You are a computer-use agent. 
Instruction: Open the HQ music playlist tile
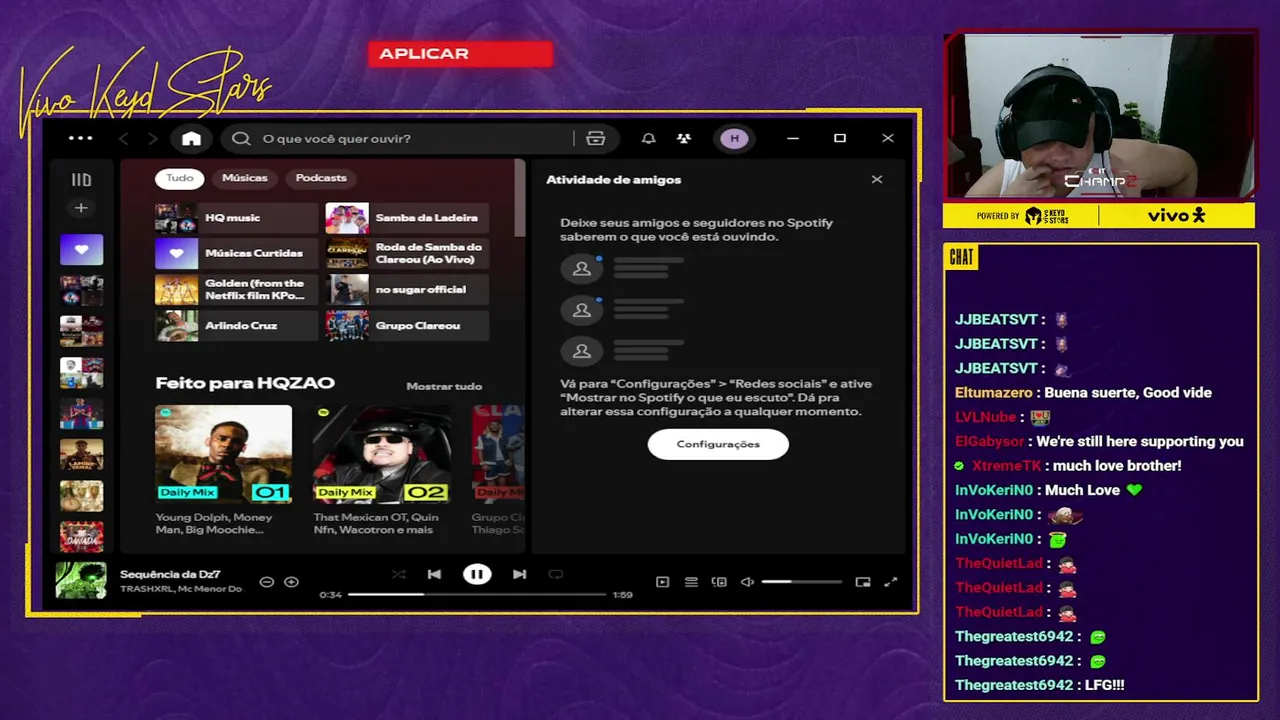point(236,218)
